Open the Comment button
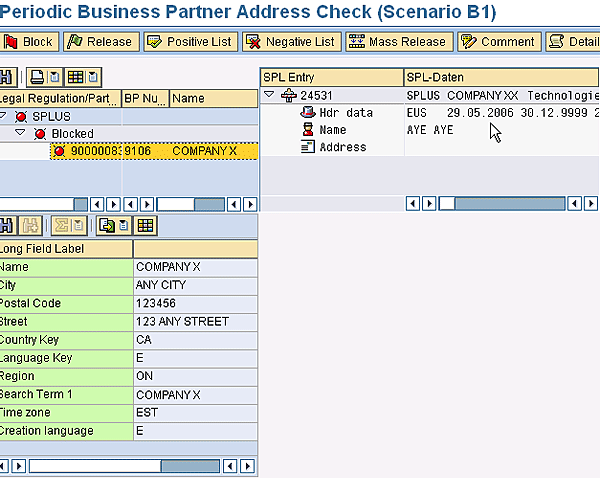The image size is (600, 478). [499, 42]
